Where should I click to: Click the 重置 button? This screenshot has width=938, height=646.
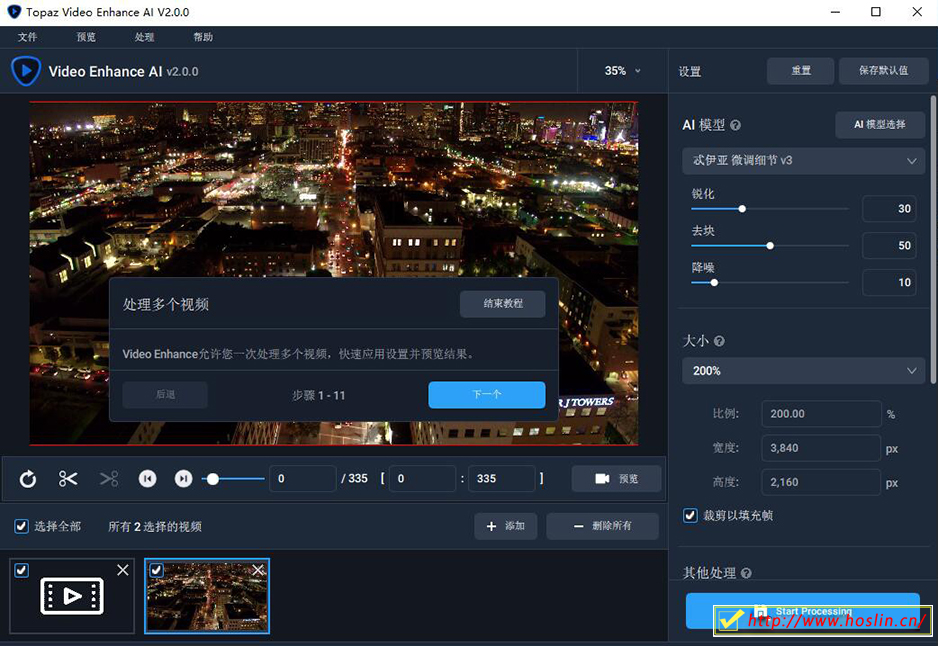tap(800, 71)
